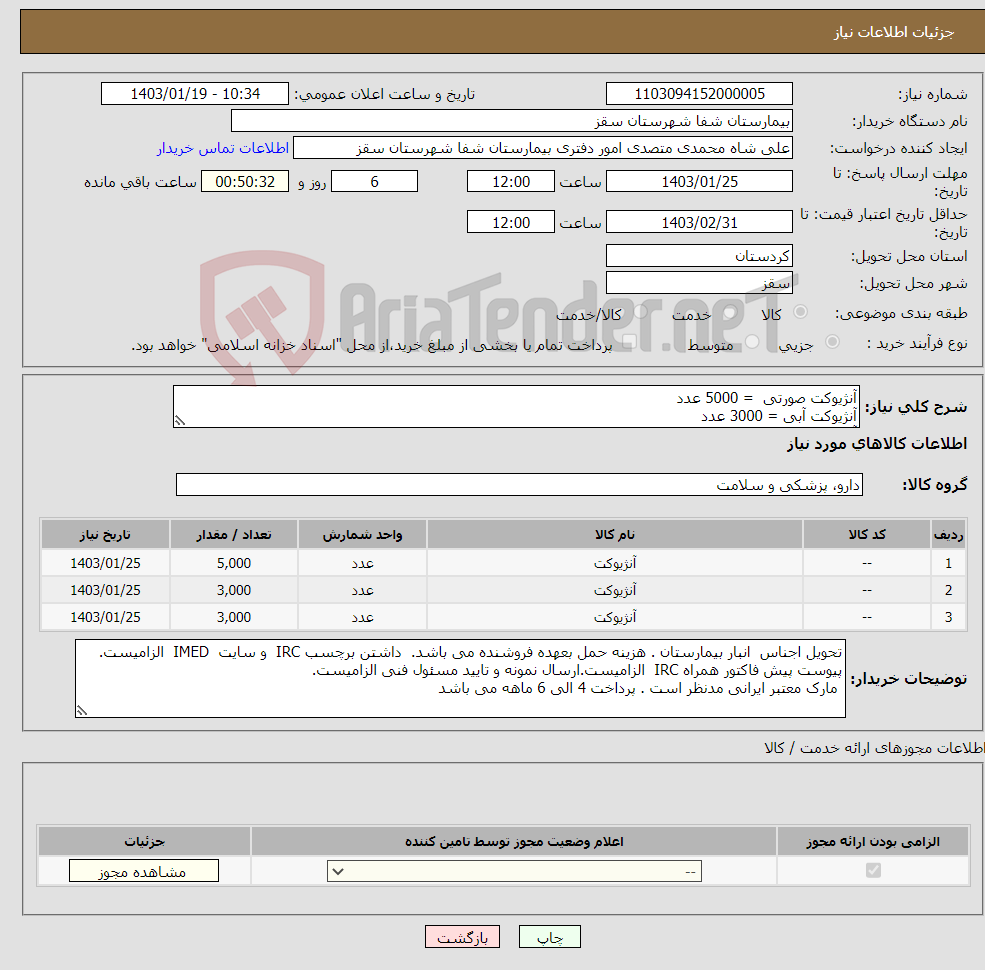This screenshot has width=985, height=970.
Task: Click the کد کالا column header
Action: [866, 535]
